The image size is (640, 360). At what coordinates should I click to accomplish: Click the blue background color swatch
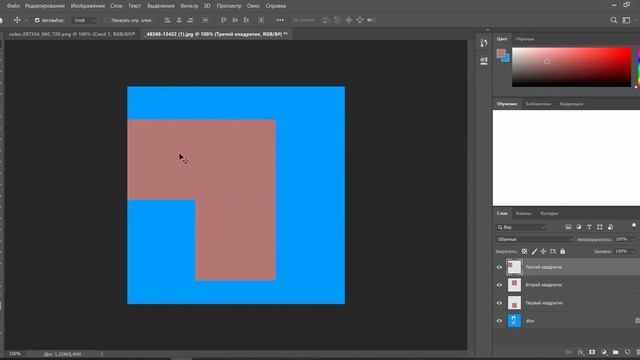point(507,59)
